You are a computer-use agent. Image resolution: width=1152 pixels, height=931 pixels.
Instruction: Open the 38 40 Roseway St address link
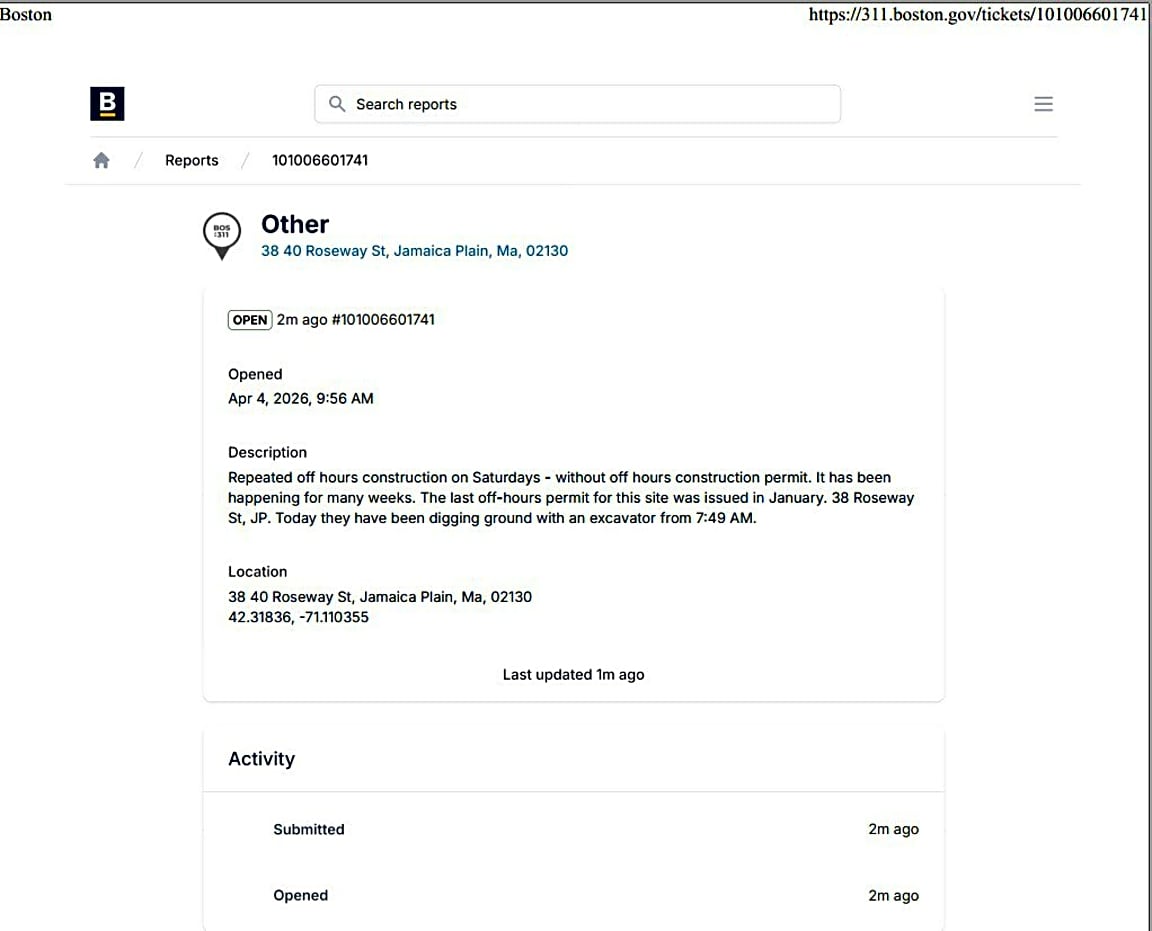click(414, 251)
